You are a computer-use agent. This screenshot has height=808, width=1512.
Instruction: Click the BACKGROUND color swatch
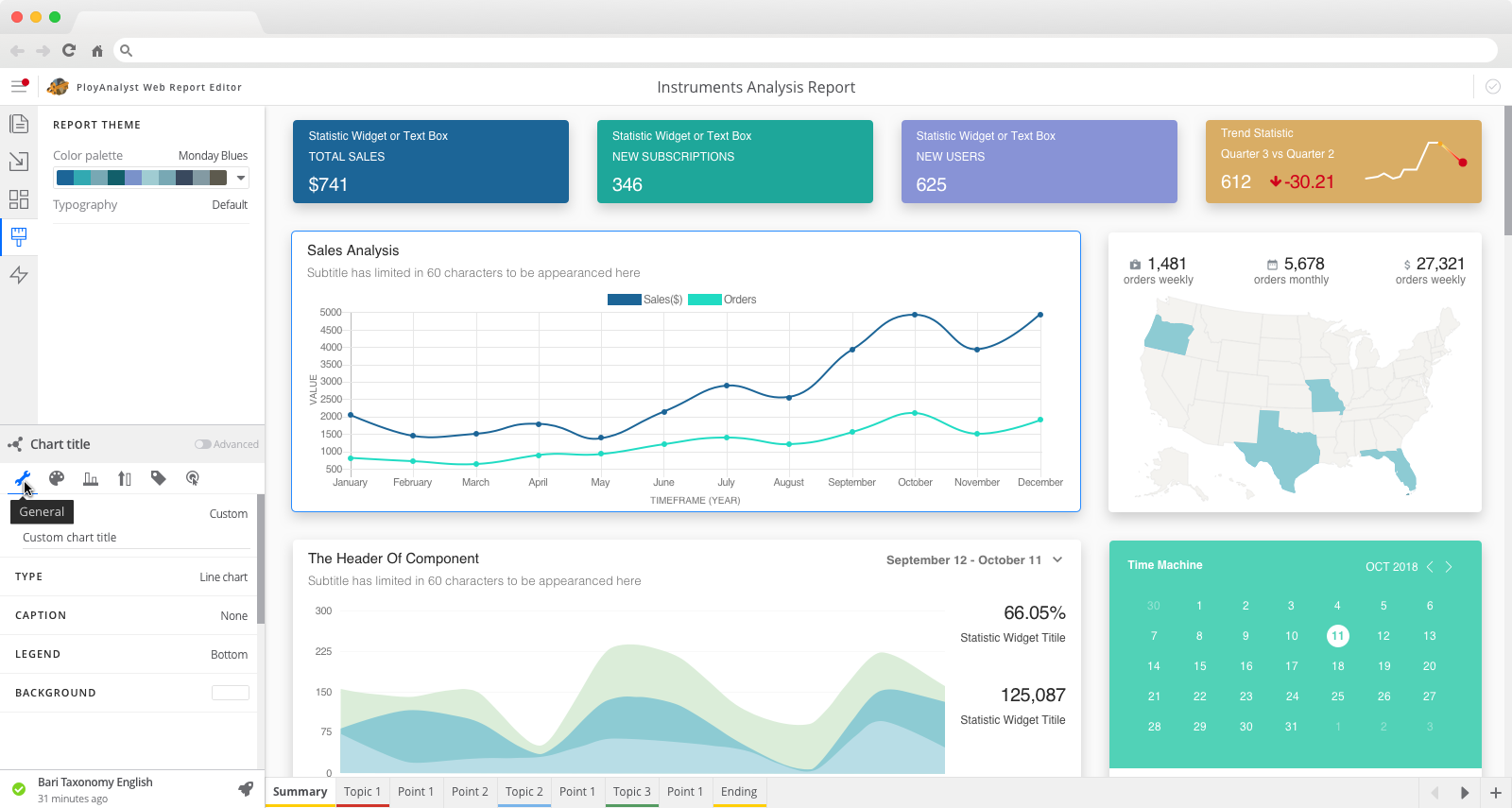[x=231, y=694]
